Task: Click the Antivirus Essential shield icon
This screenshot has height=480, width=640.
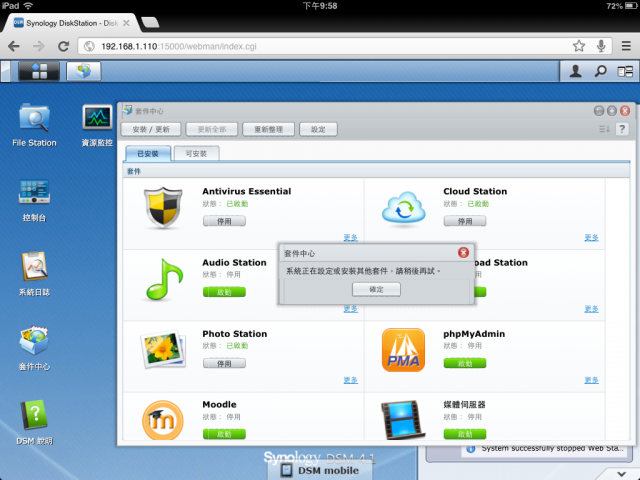Action: (163, 208)
